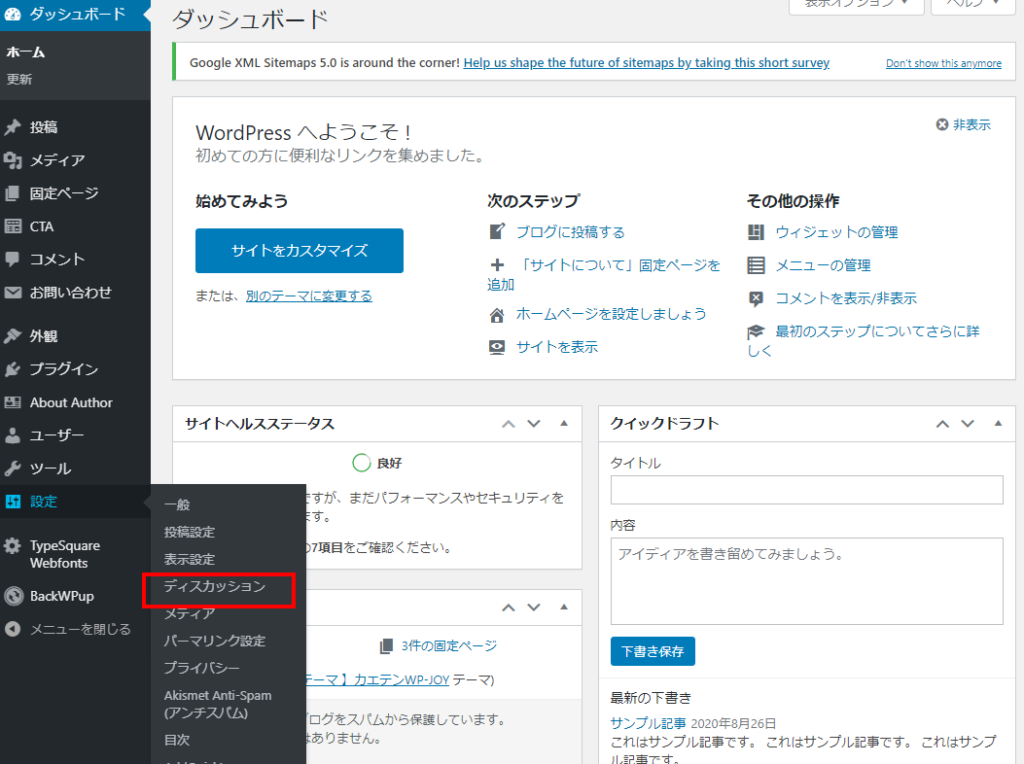Click the graduation cap icon beside 最初のステップ
1024x764 pixels.
click(x=756, y=332)
